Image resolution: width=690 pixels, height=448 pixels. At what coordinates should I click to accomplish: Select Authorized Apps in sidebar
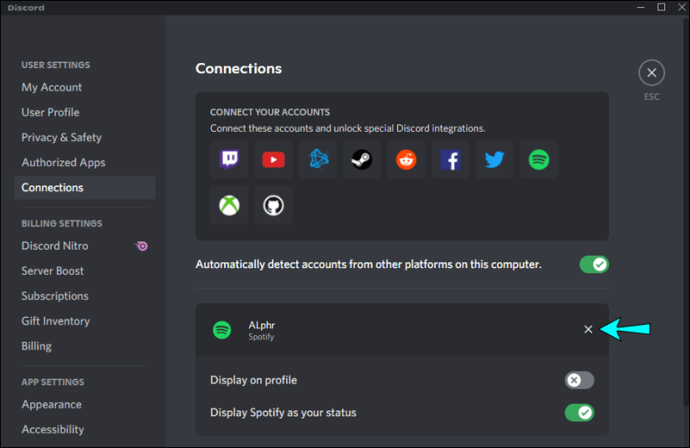coord(63,163)
